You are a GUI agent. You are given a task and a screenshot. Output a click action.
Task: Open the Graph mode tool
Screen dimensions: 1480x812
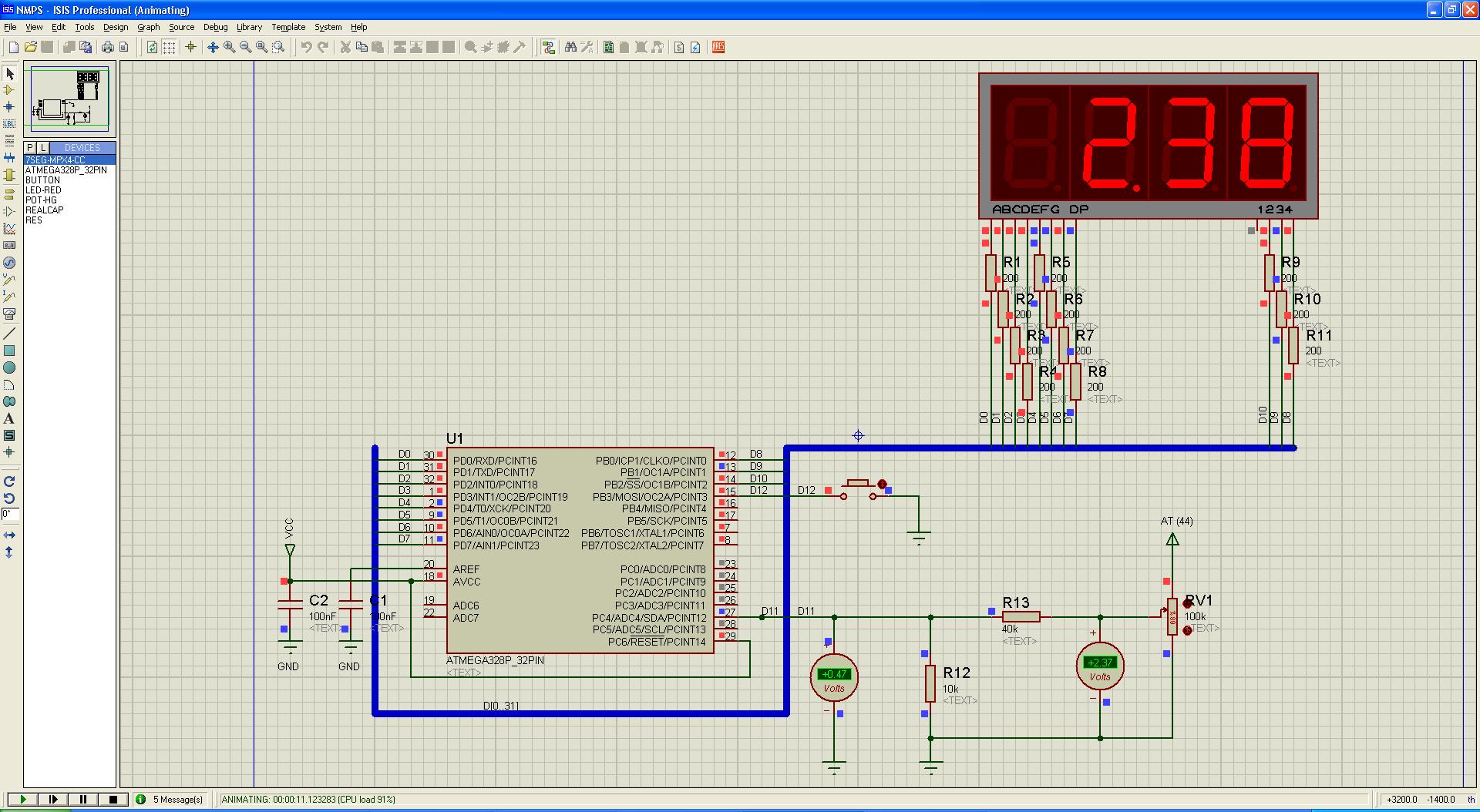coord(9,229)
